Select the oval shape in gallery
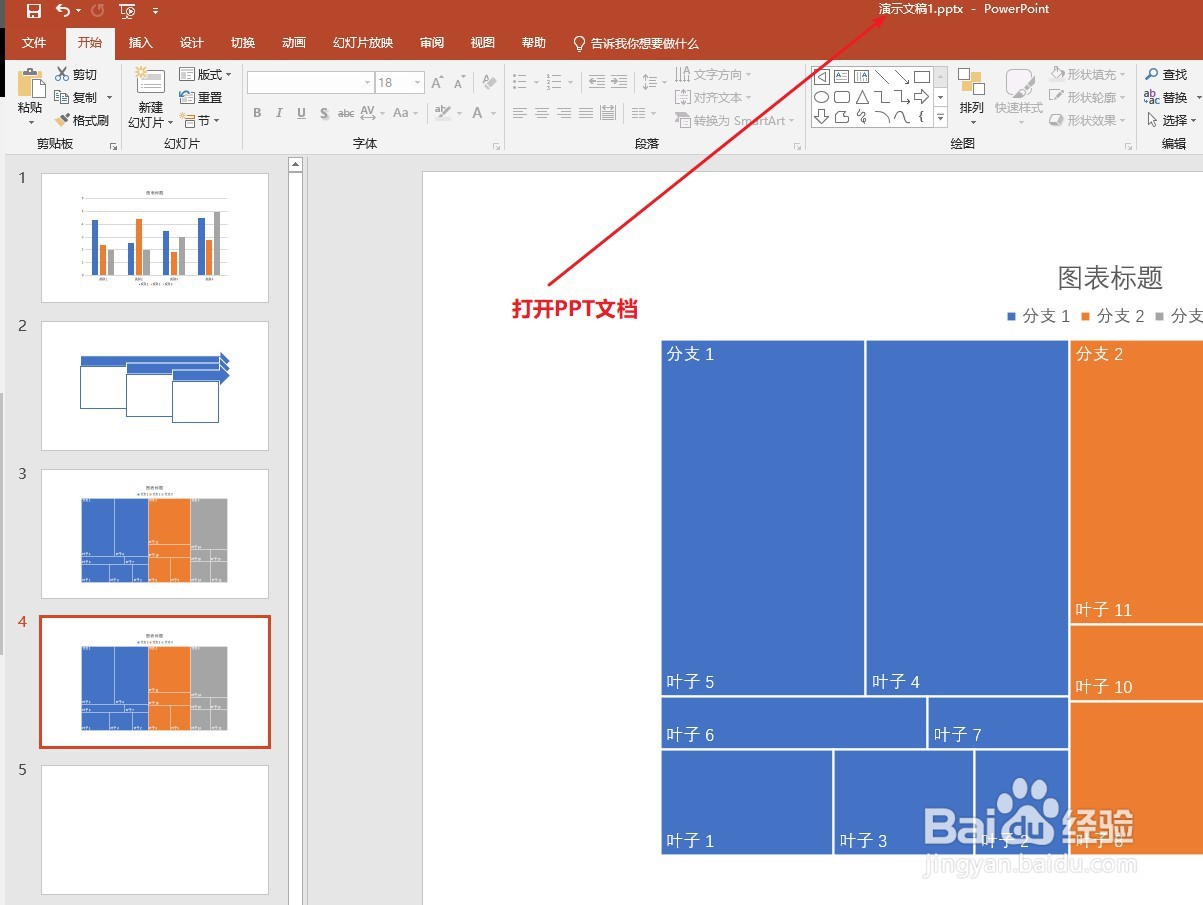Image resolution: width=1203 pixels, height=905 pixels. (x=821, y=97)
